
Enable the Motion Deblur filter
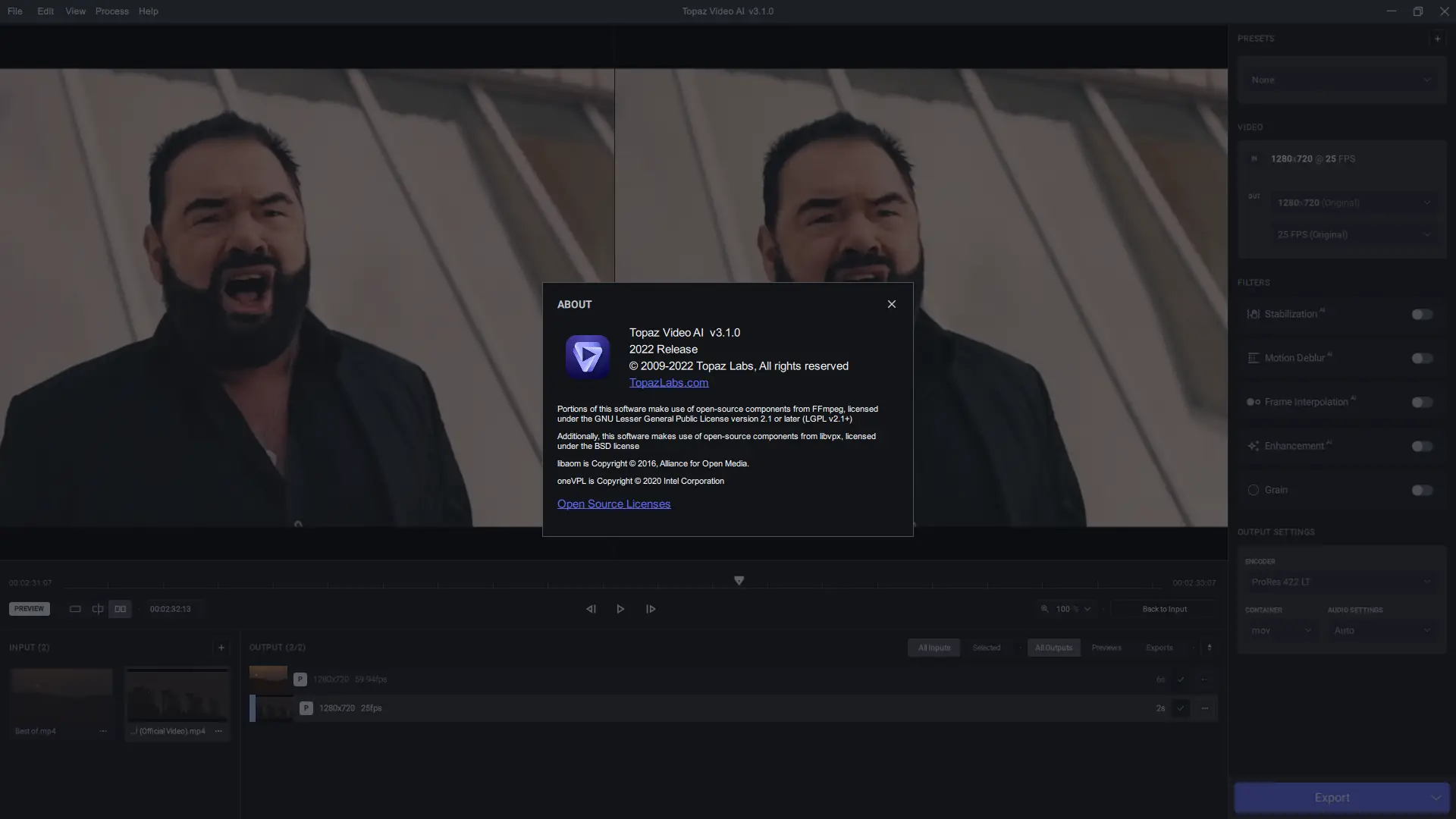pyautogui.click(x=1422, y=358)
